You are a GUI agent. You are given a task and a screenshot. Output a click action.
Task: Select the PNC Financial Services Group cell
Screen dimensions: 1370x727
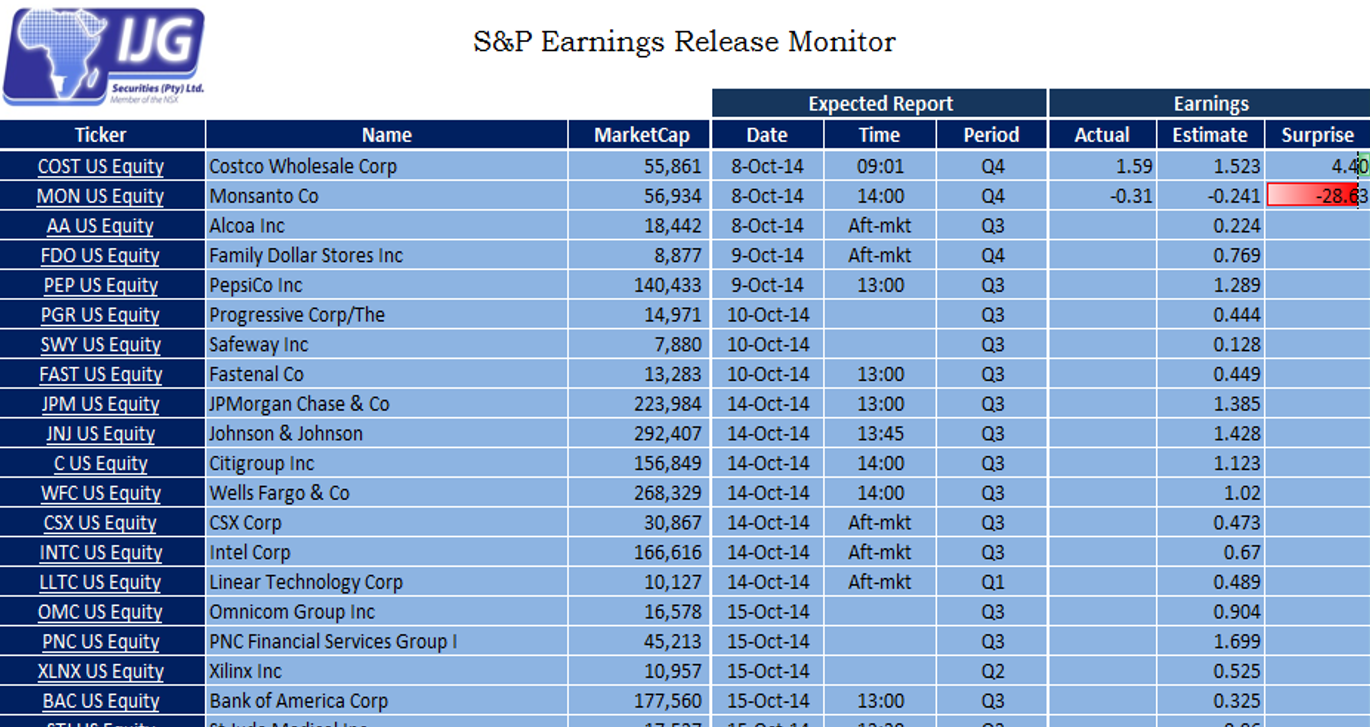(387, 642)
